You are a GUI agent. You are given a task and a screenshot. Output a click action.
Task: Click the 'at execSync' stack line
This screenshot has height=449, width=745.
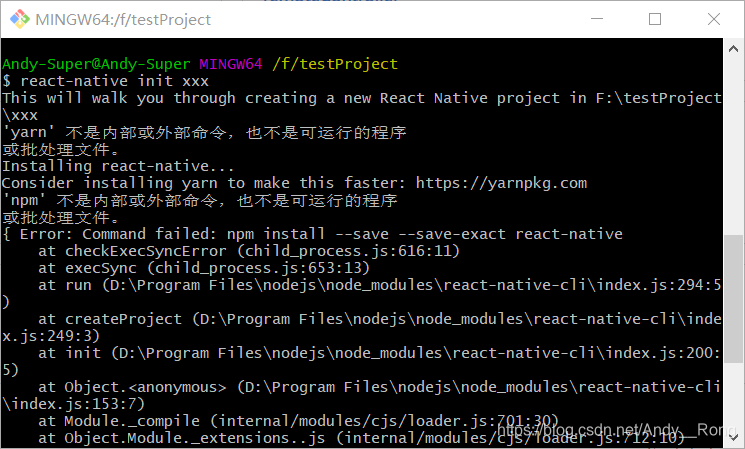click(x=204, y=268)
